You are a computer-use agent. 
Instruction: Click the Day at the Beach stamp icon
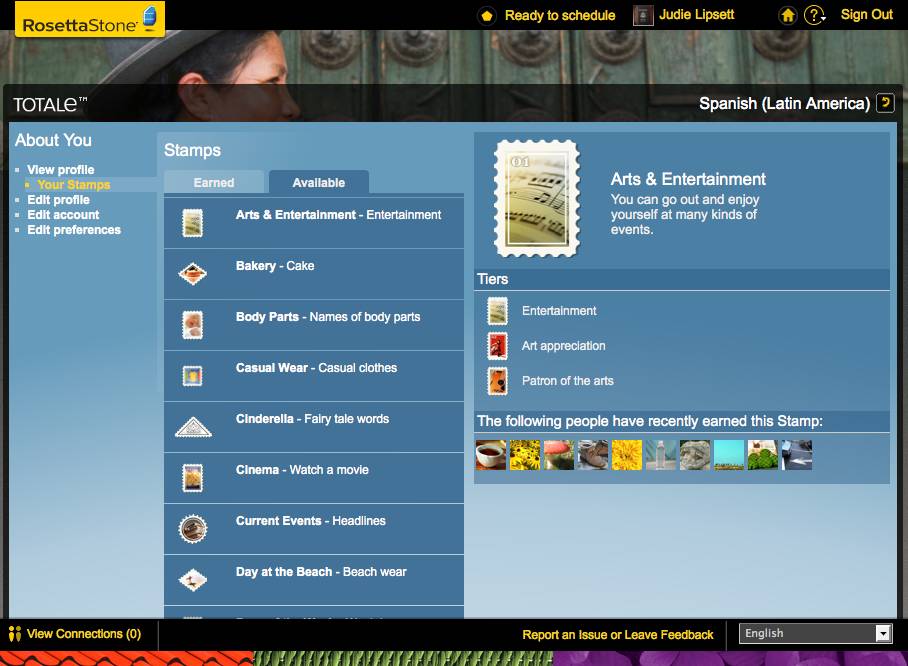(x=193, y=580)
